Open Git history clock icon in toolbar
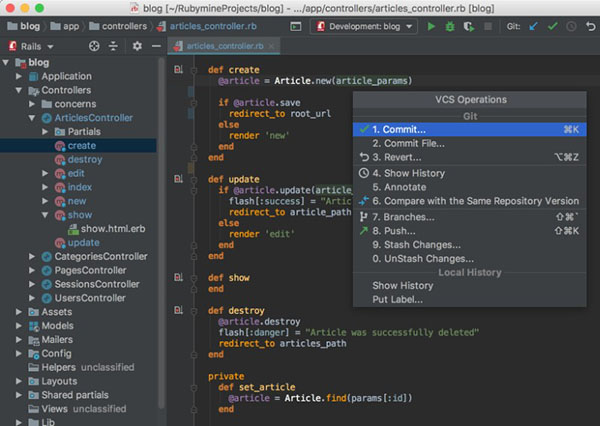 pos(571,26)
